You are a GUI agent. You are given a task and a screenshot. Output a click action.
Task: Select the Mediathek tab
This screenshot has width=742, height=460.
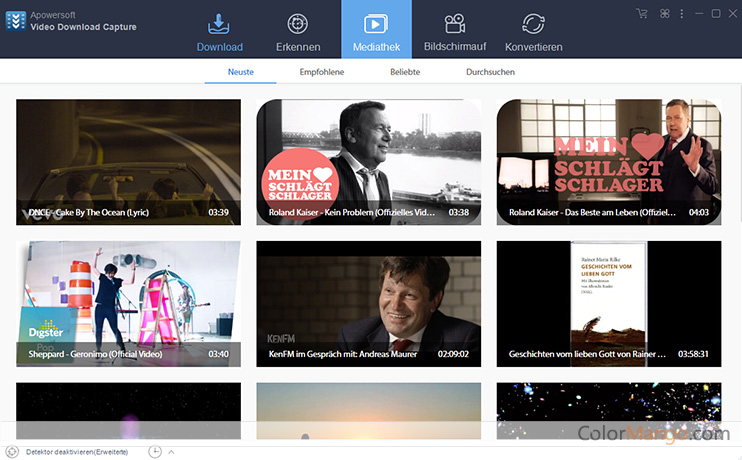tap(376, 29)
